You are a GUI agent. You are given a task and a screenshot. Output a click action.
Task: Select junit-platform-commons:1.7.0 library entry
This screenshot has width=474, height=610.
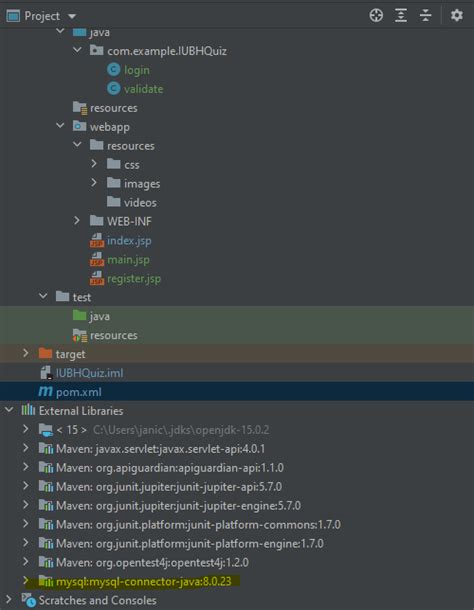click(198, 525)
